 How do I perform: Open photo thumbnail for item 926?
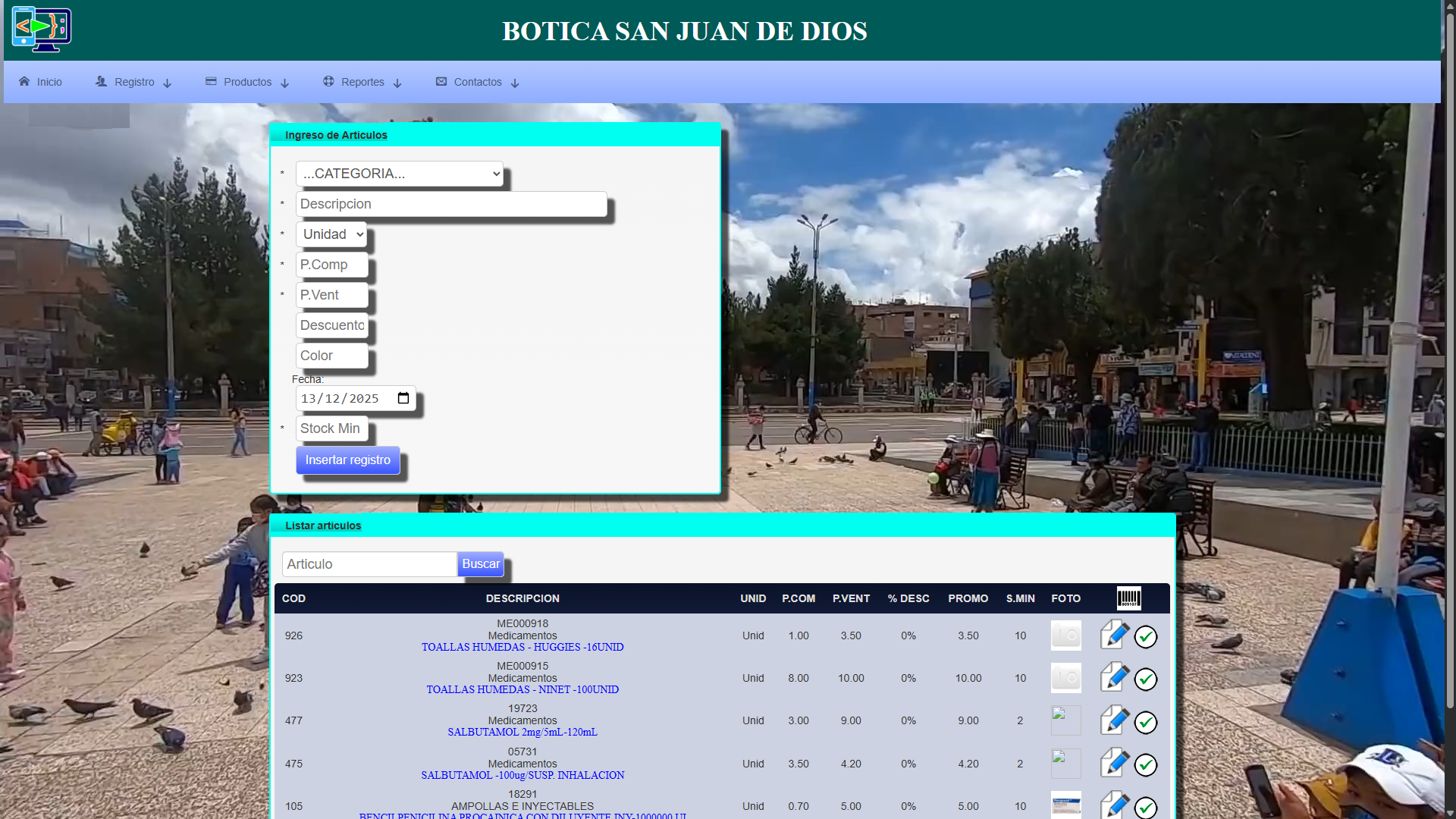coord(1065,635)
